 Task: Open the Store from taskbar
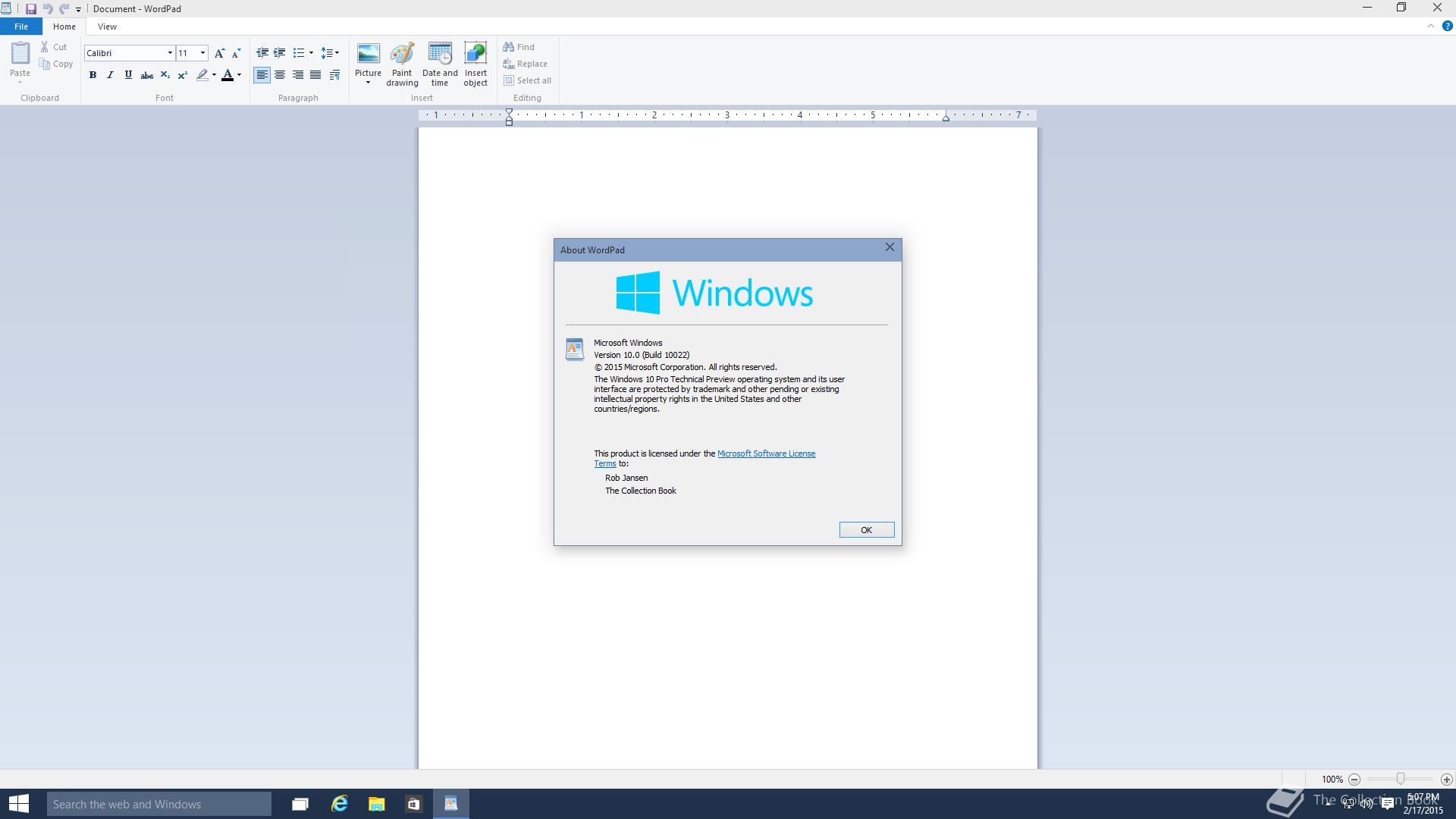click(x=413, y=804)
